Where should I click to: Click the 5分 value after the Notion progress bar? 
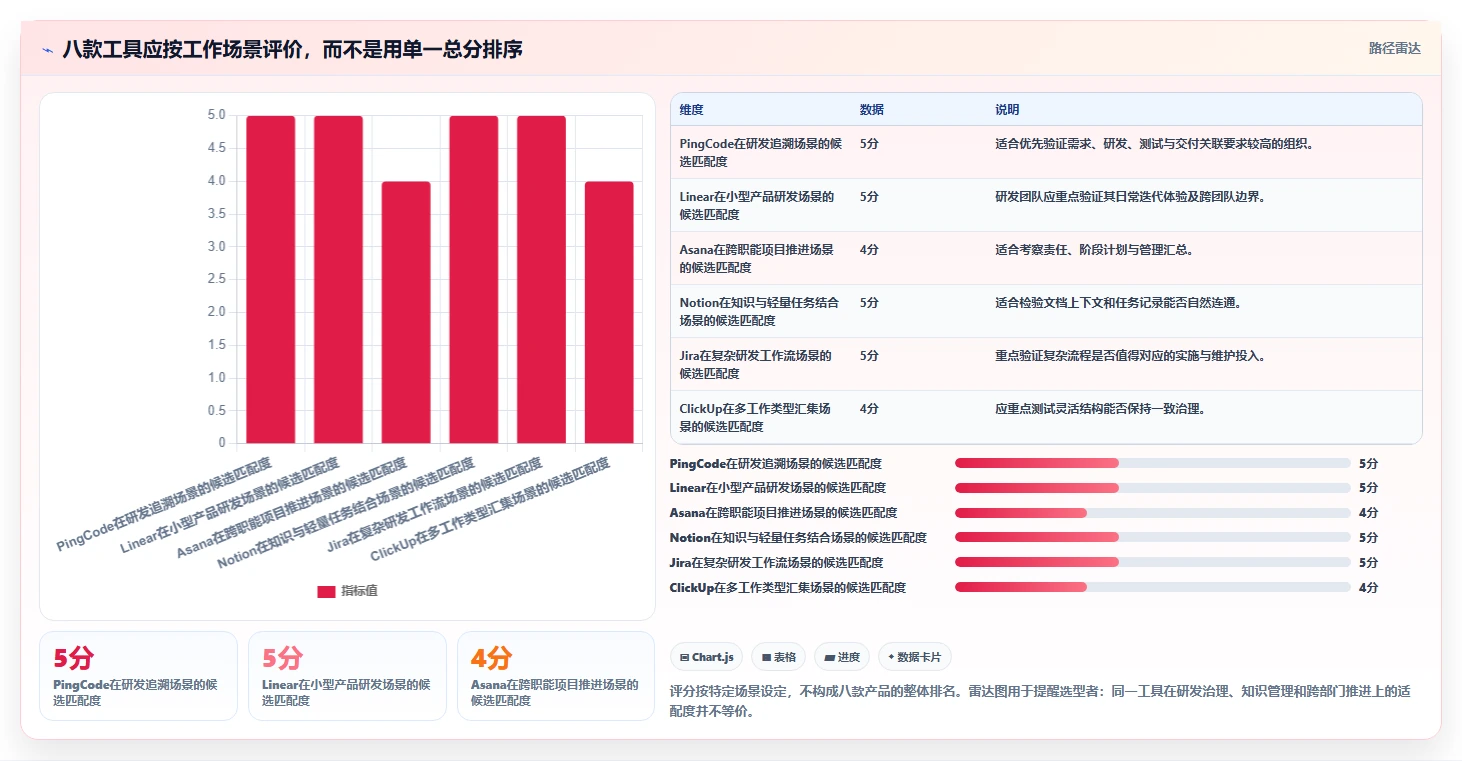[x=1368, y=538]
